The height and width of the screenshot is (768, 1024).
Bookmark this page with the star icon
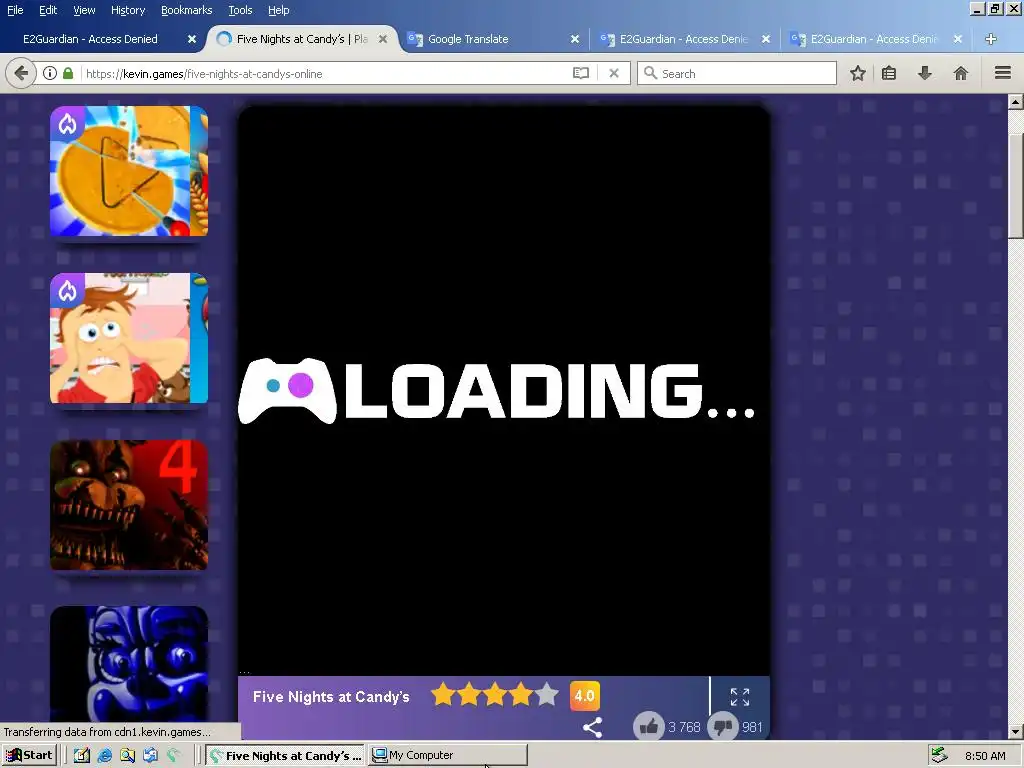point(857,73)
